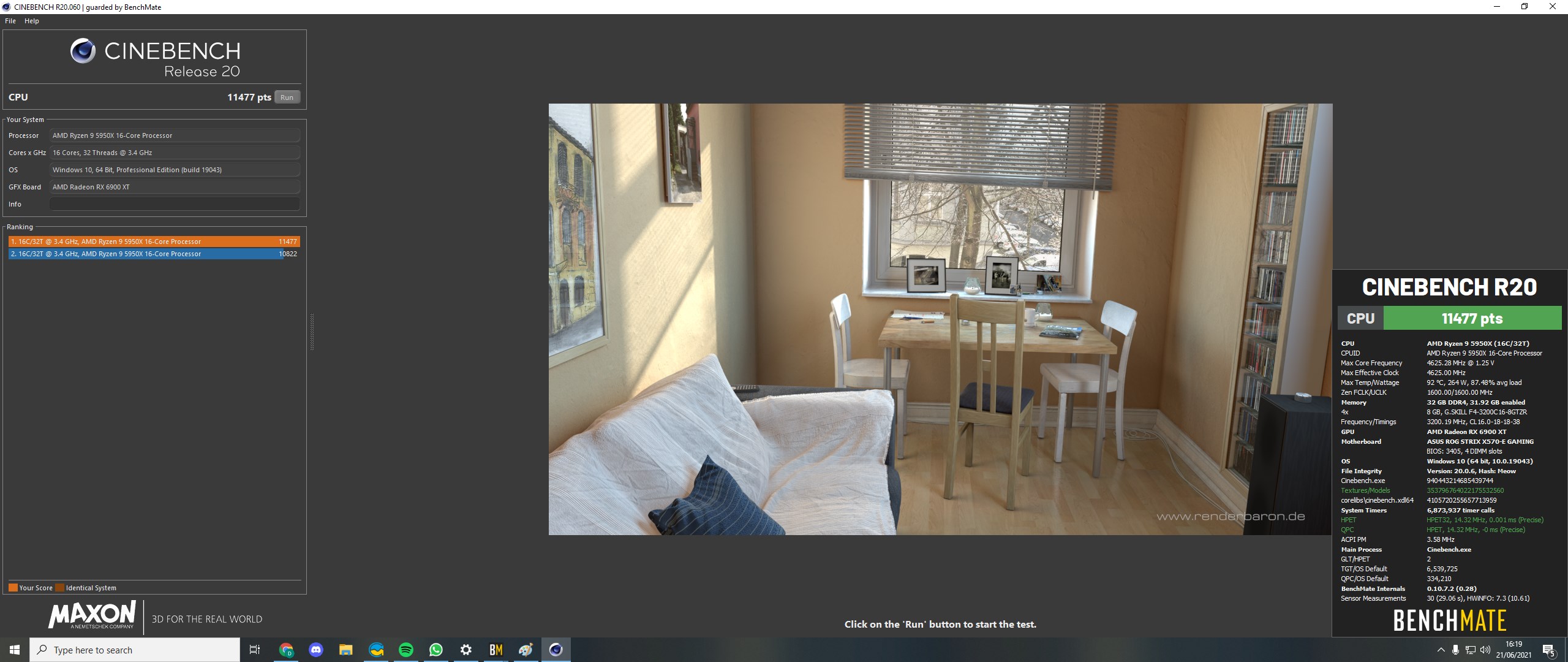Open the paint palette app in the taskbar
Image resolution: width=1568 pixels, height=662 pixels.
526,650
